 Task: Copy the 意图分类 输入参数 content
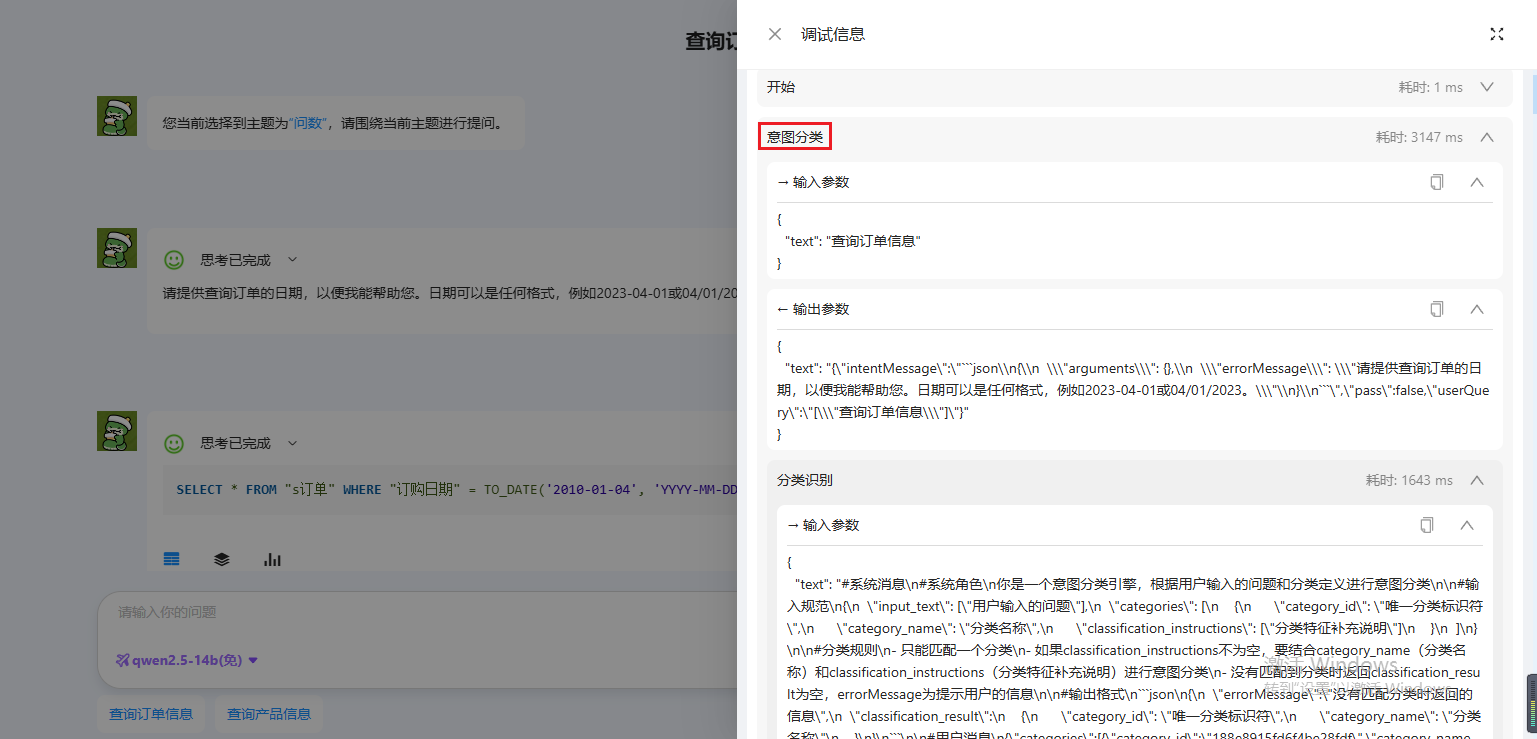click(x=1437, y=182)
